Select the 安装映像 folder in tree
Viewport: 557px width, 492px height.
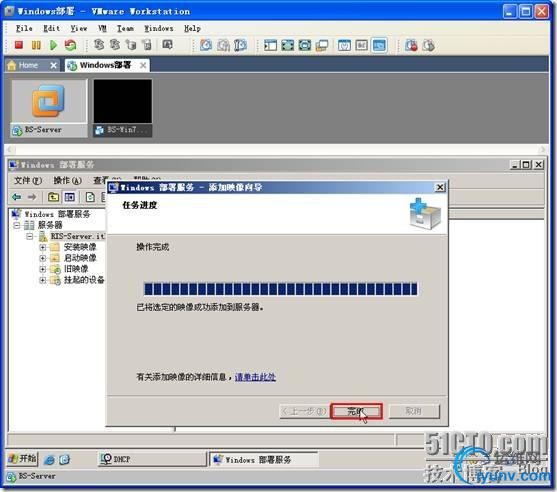pos(80,247)
